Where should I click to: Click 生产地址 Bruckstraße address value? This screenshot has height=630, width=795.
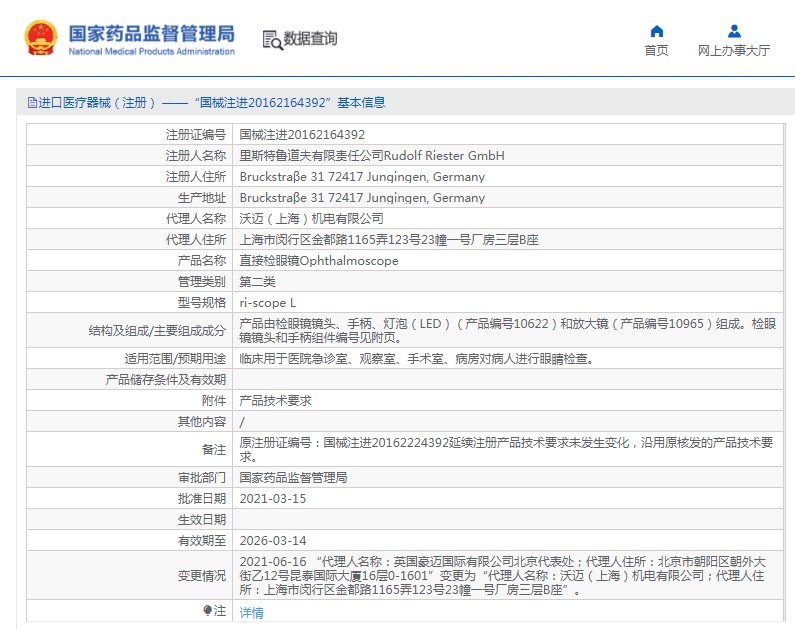[x=362, y=198]
